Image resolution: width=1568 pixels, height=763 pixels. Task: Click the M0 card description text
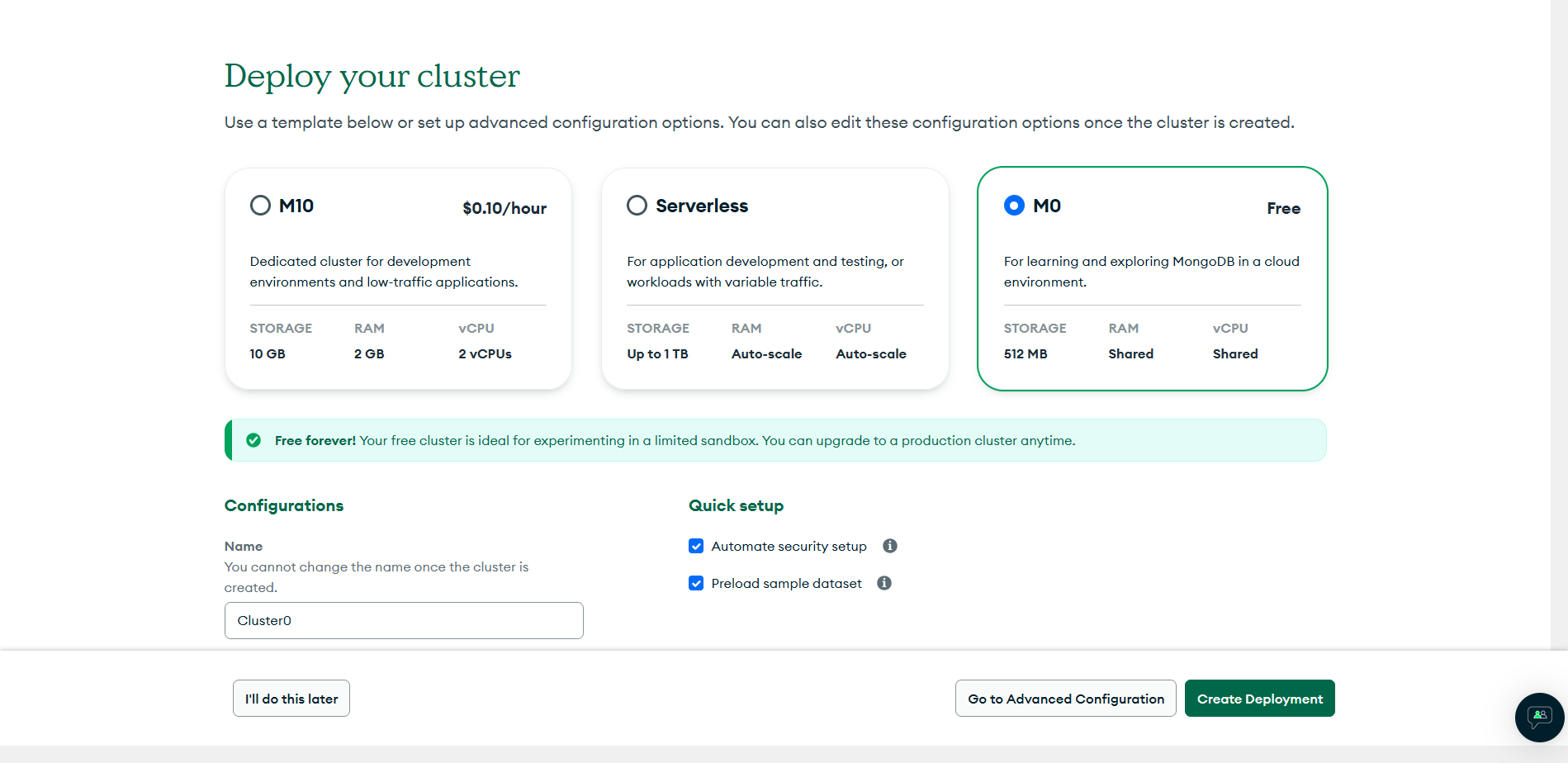pyautogui.click(x=1152, y=272)
